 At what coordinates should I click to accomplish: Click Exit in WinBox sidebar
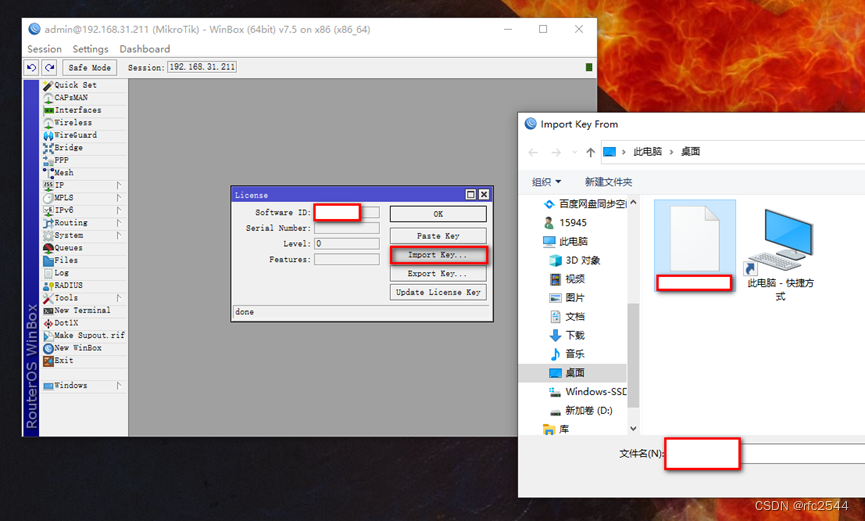(84, 360)
